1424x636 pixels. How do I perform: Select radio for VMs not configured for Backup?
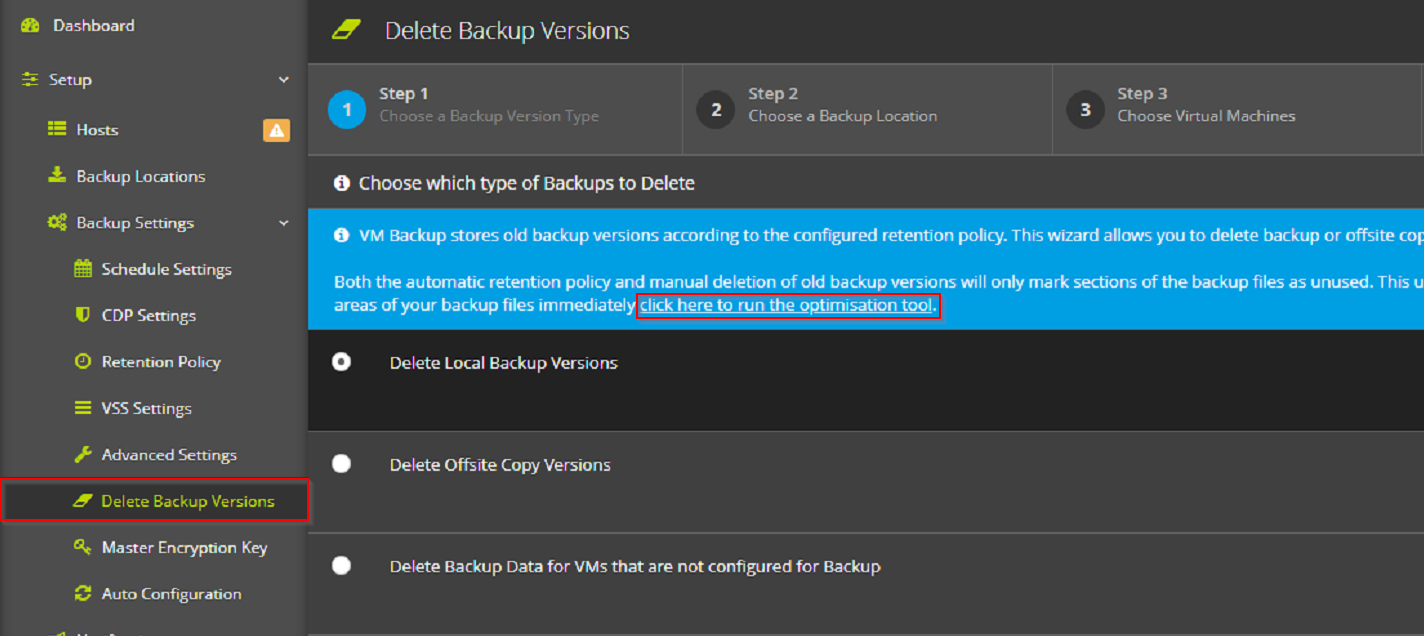point(342,566)
